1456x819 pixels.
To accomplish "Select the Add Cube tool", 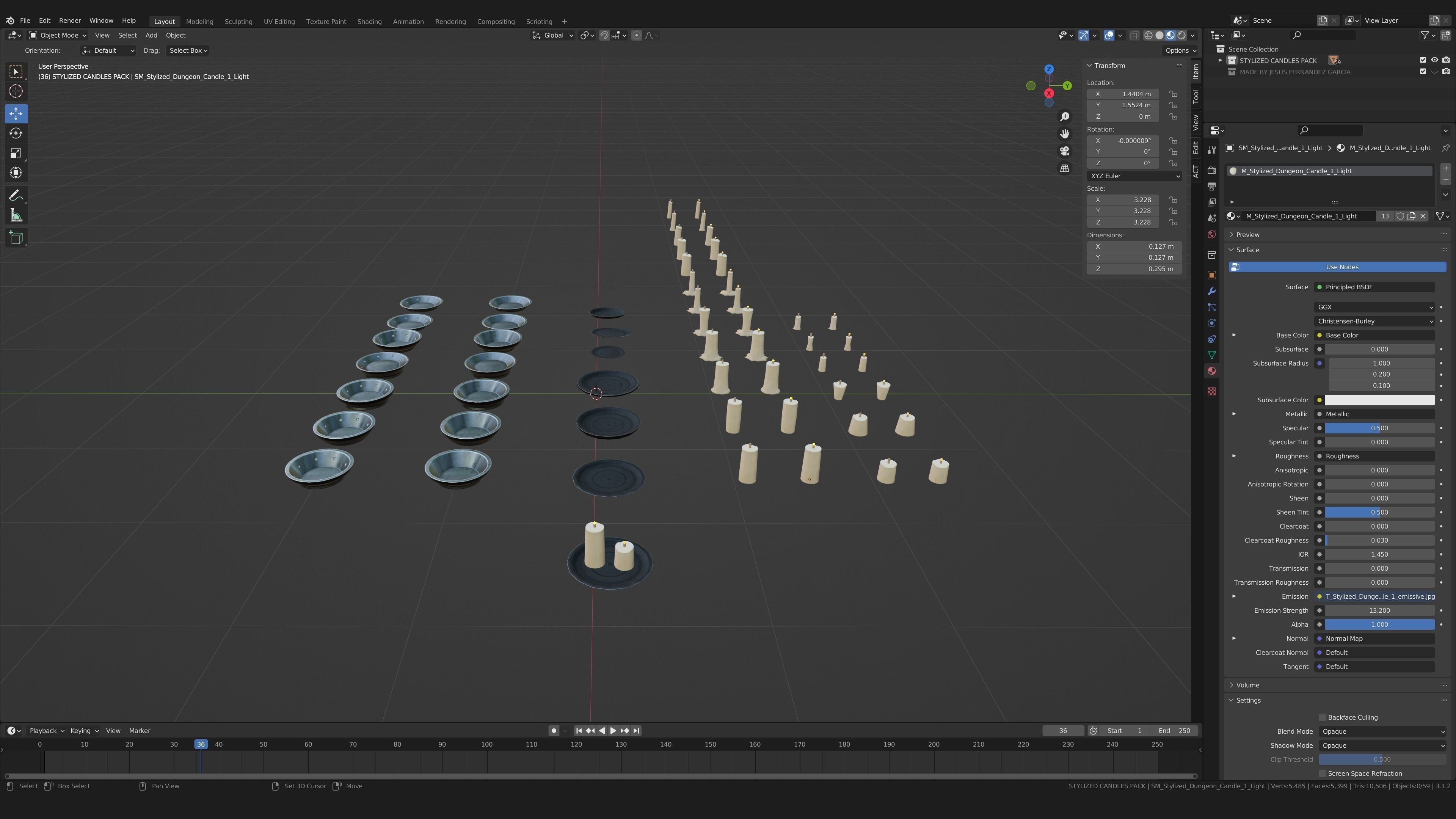I will pyautogui.click(x=16, y=237).
